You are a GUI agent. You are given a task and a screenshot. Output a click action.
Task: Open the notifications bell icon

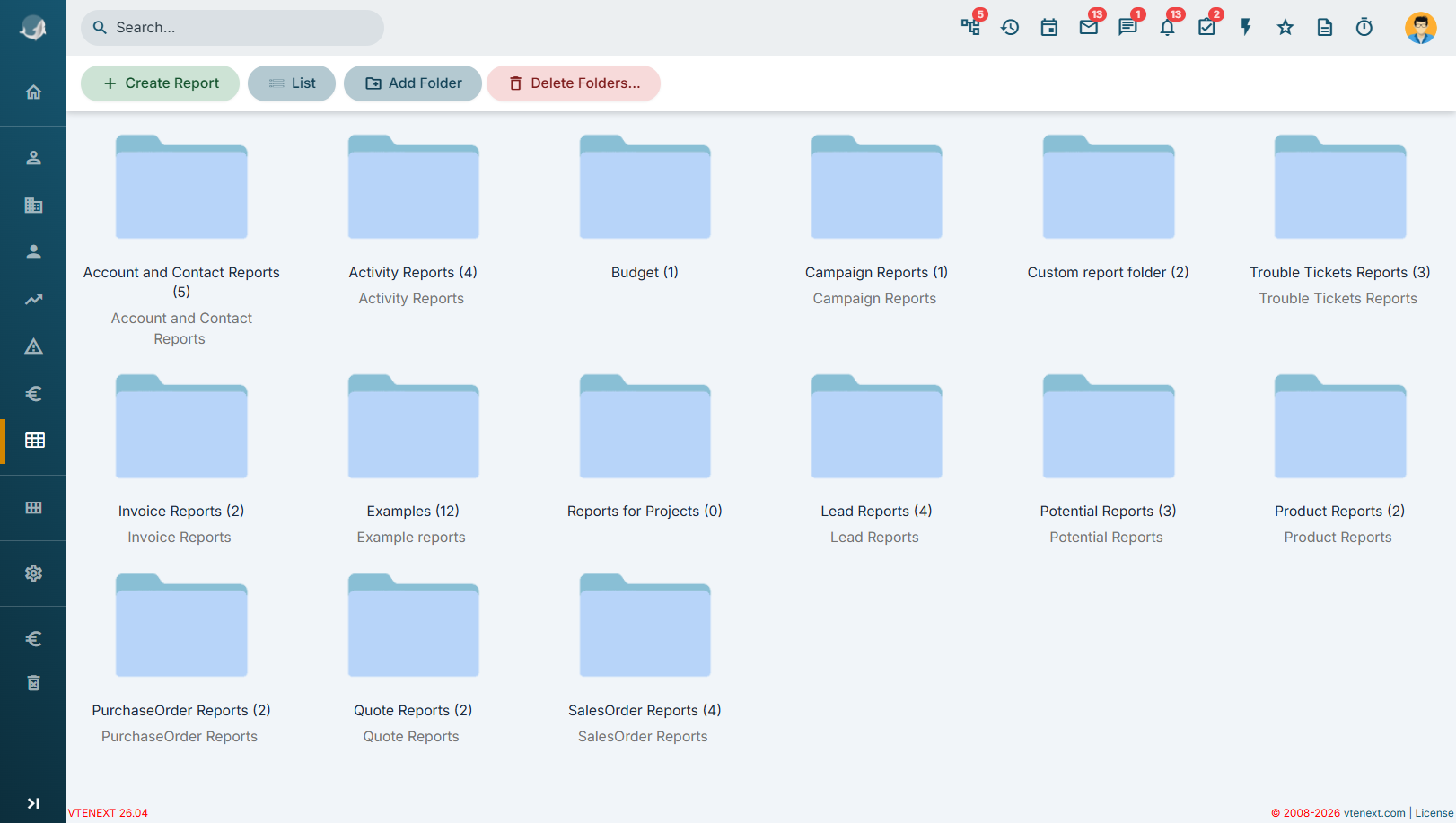coord(1167,27)
